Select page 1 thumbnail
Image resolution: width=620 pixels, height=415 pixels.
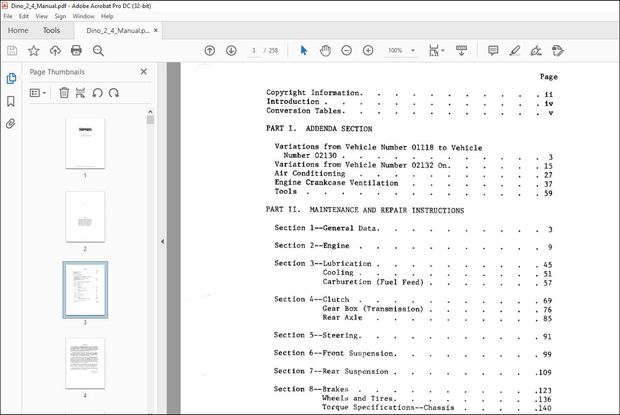pyautogui.click(x=85, y=143)
